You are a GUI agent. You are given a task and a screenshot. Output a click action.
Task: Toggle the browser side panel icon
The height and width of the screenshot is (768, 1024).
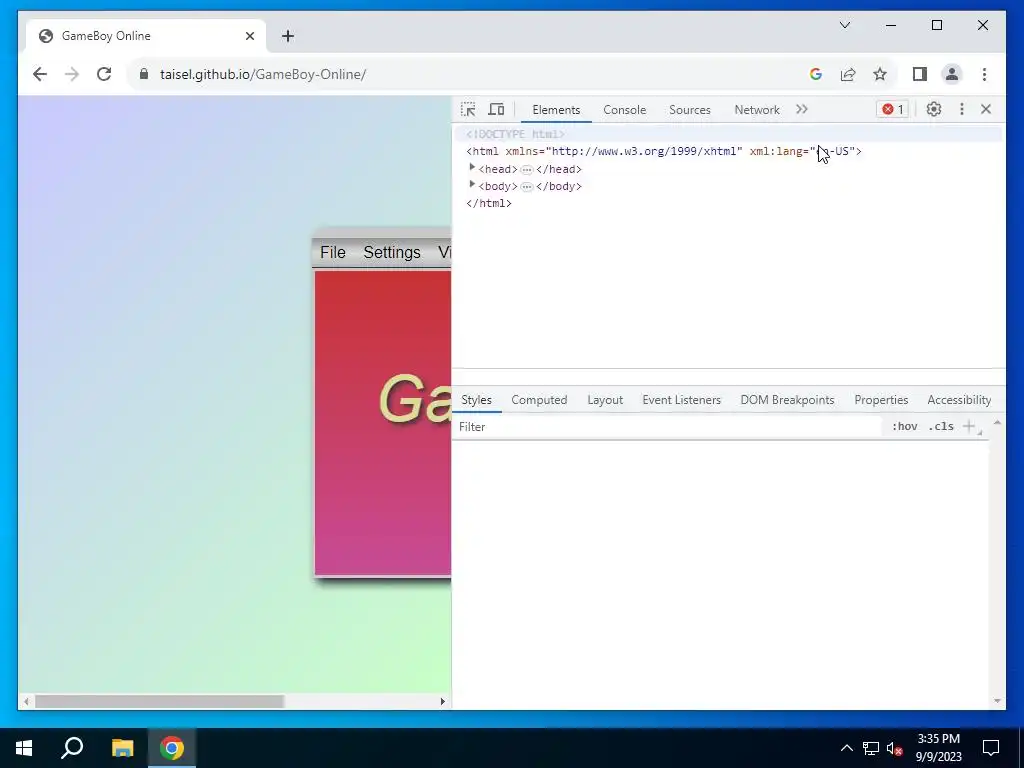click(x=920, y=74)
